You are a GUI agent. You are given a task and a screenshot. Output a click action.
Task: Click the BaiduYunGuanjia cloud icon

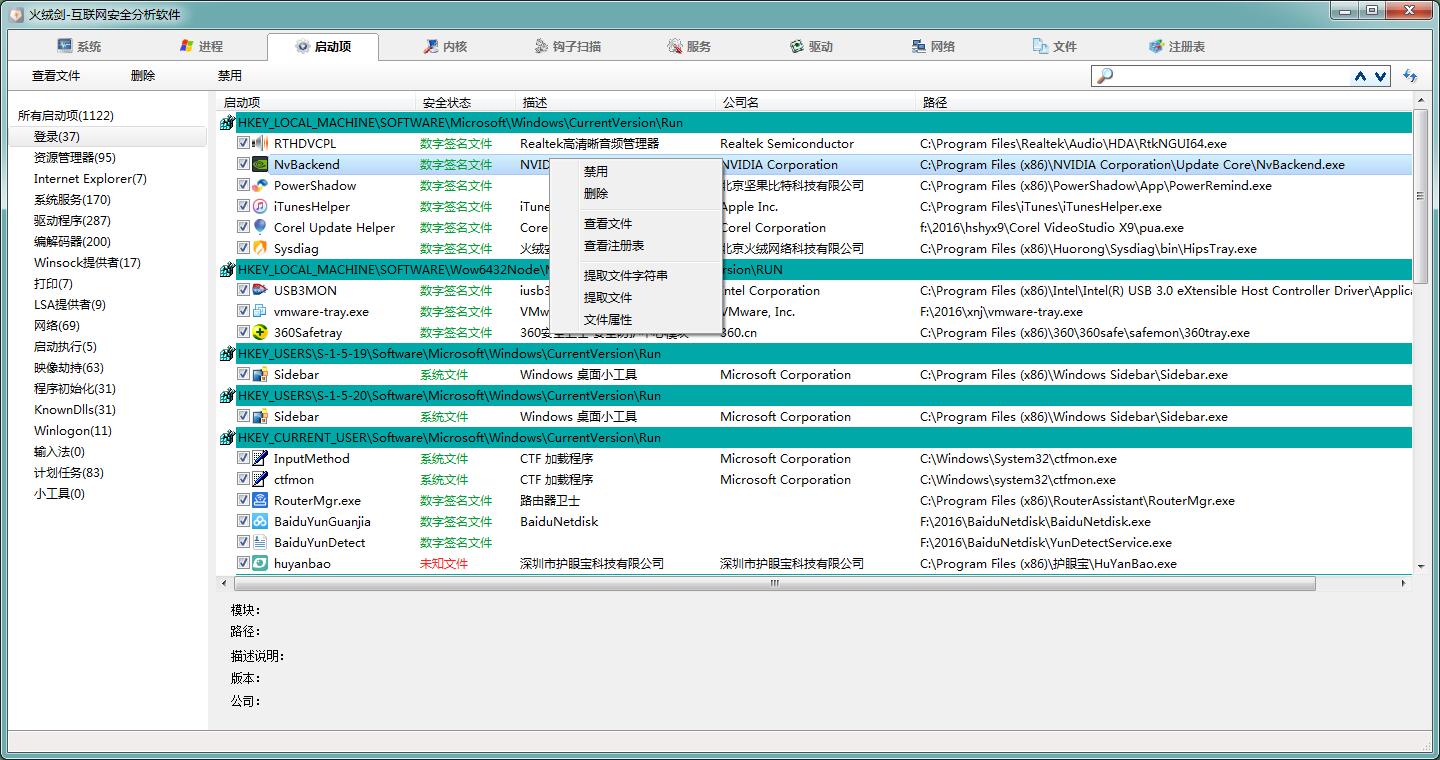pyautogui.click(x=260, y=522)
